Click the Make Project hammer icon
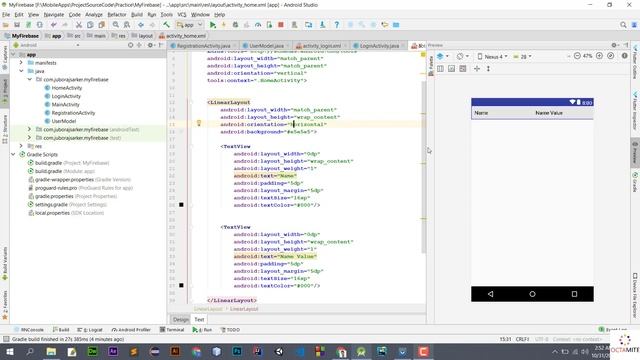640x360 pixels. click(166, 25)
